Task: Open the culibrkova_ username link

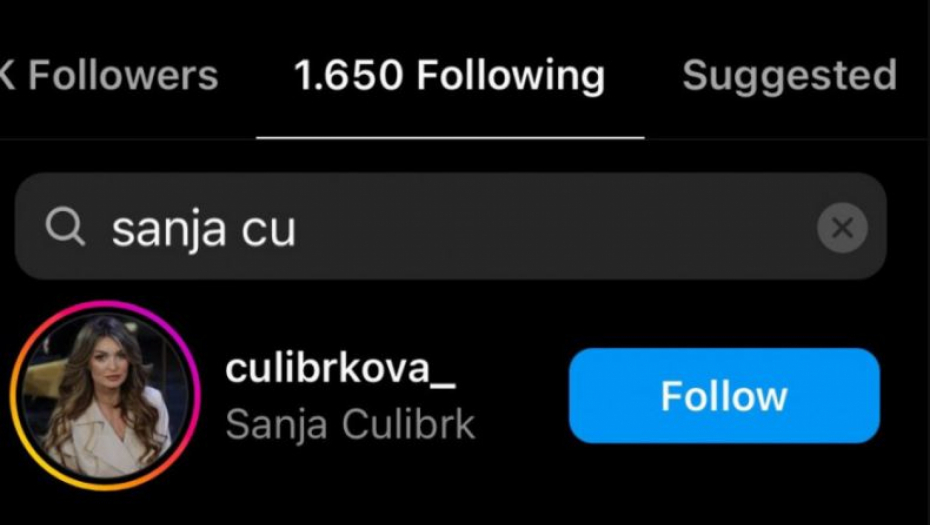Action: pos(340,369)
